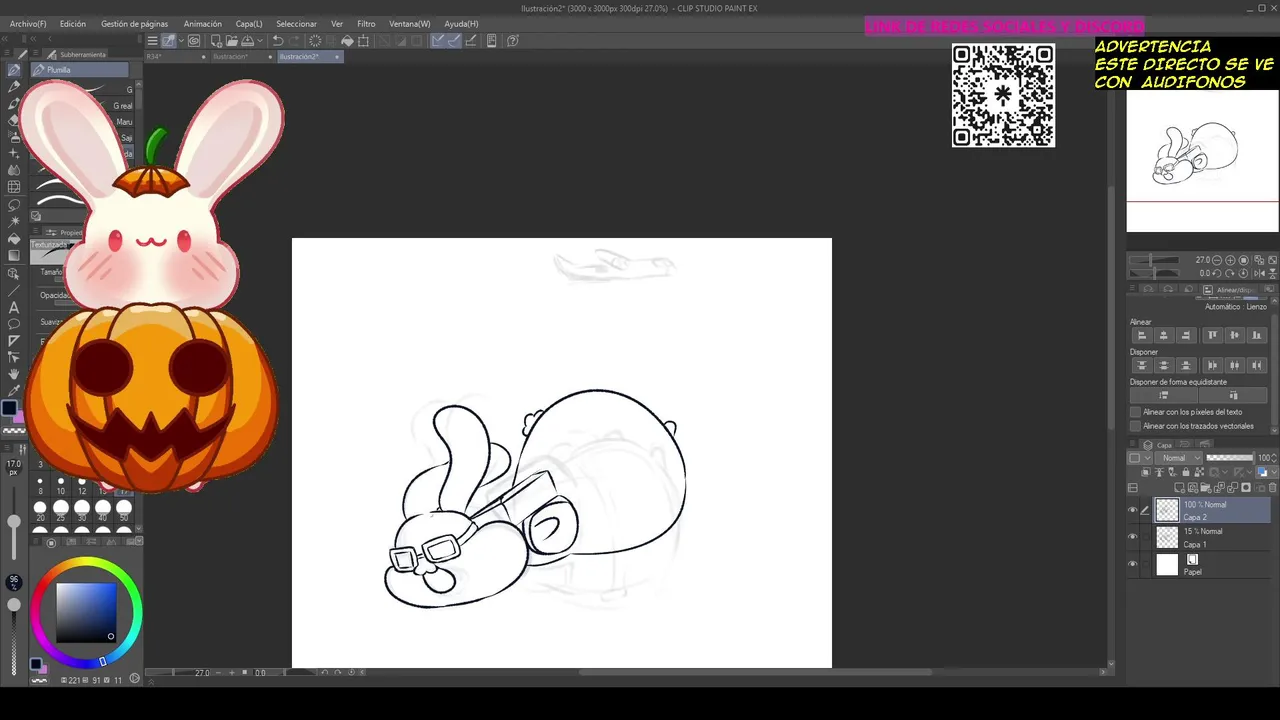The image size is (1280, 720).
Task: Click the align right edges button
Action: tap(1186, 336)
